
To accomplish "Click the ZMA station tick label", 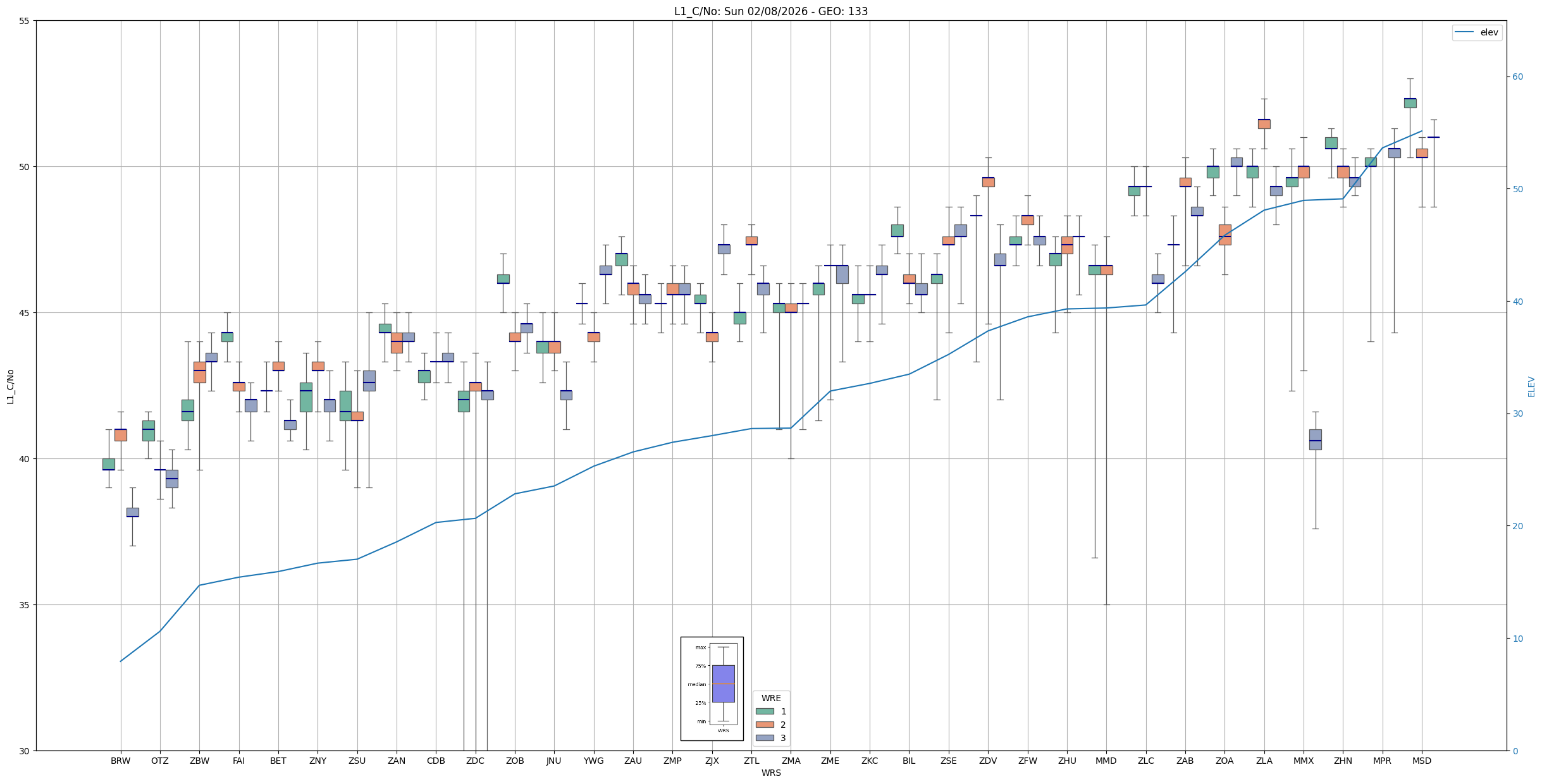I will pos(791,761).
